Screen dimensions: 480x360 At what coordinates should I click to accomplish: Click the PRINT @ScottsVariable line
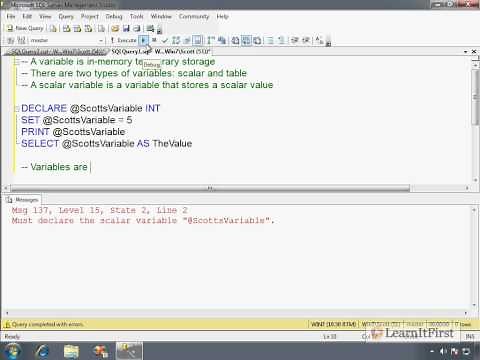pos(73,132)
